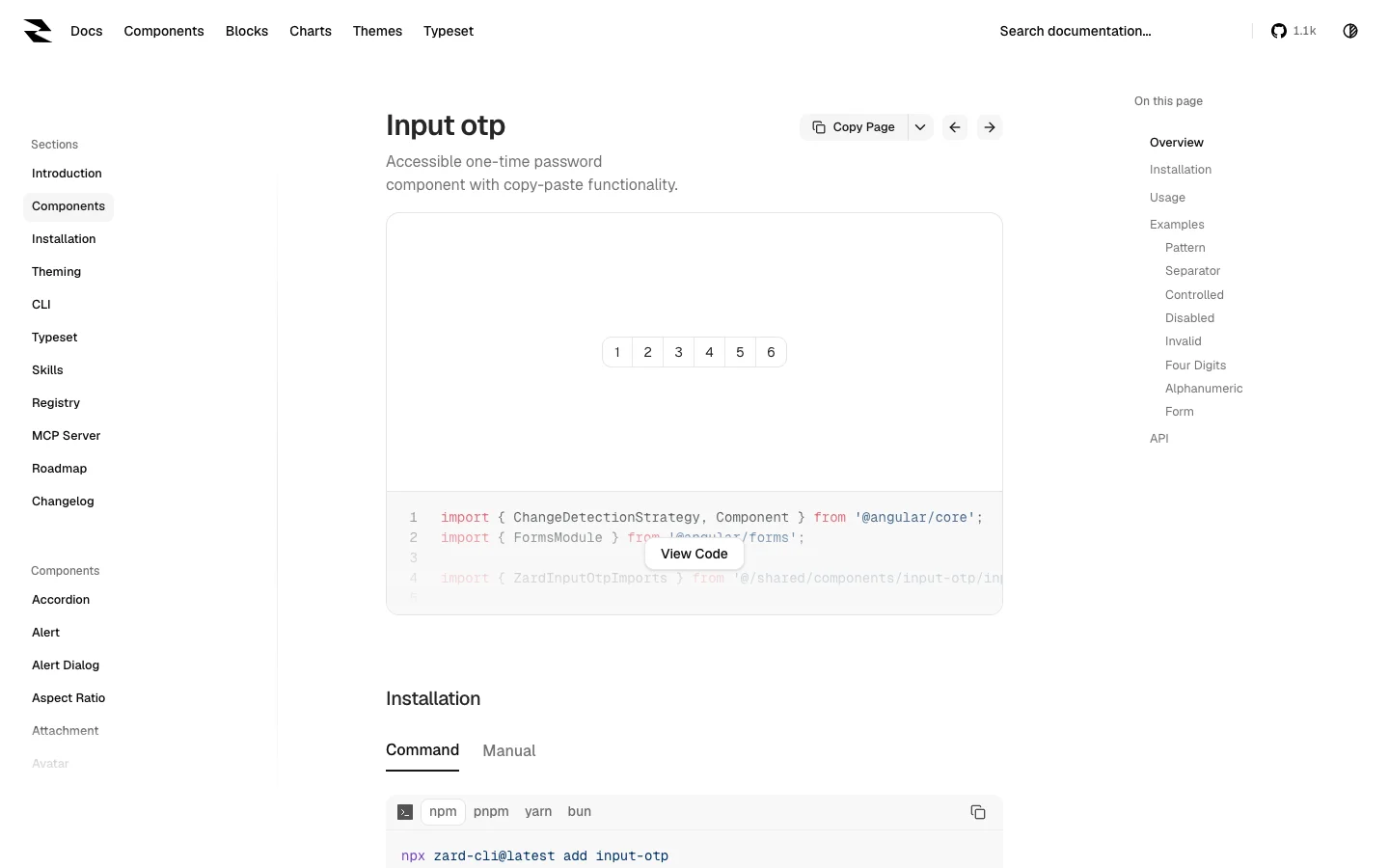Focus the Search documentation field

coord(1117,31)
